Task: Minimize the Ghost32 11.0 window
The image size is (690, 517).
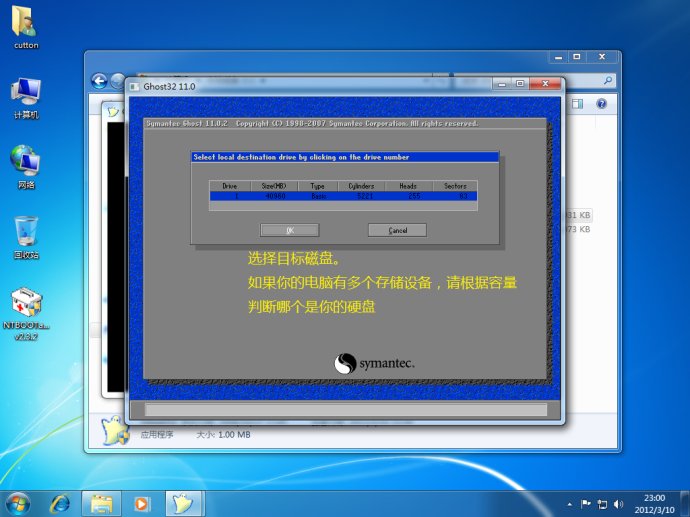Action: [502, 84]
